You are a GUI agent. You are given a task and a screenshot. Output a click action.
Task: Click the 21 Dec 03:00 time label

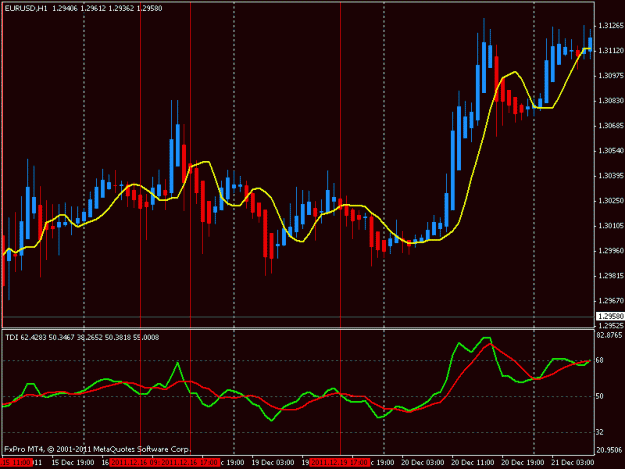click(x=572, y=463)
